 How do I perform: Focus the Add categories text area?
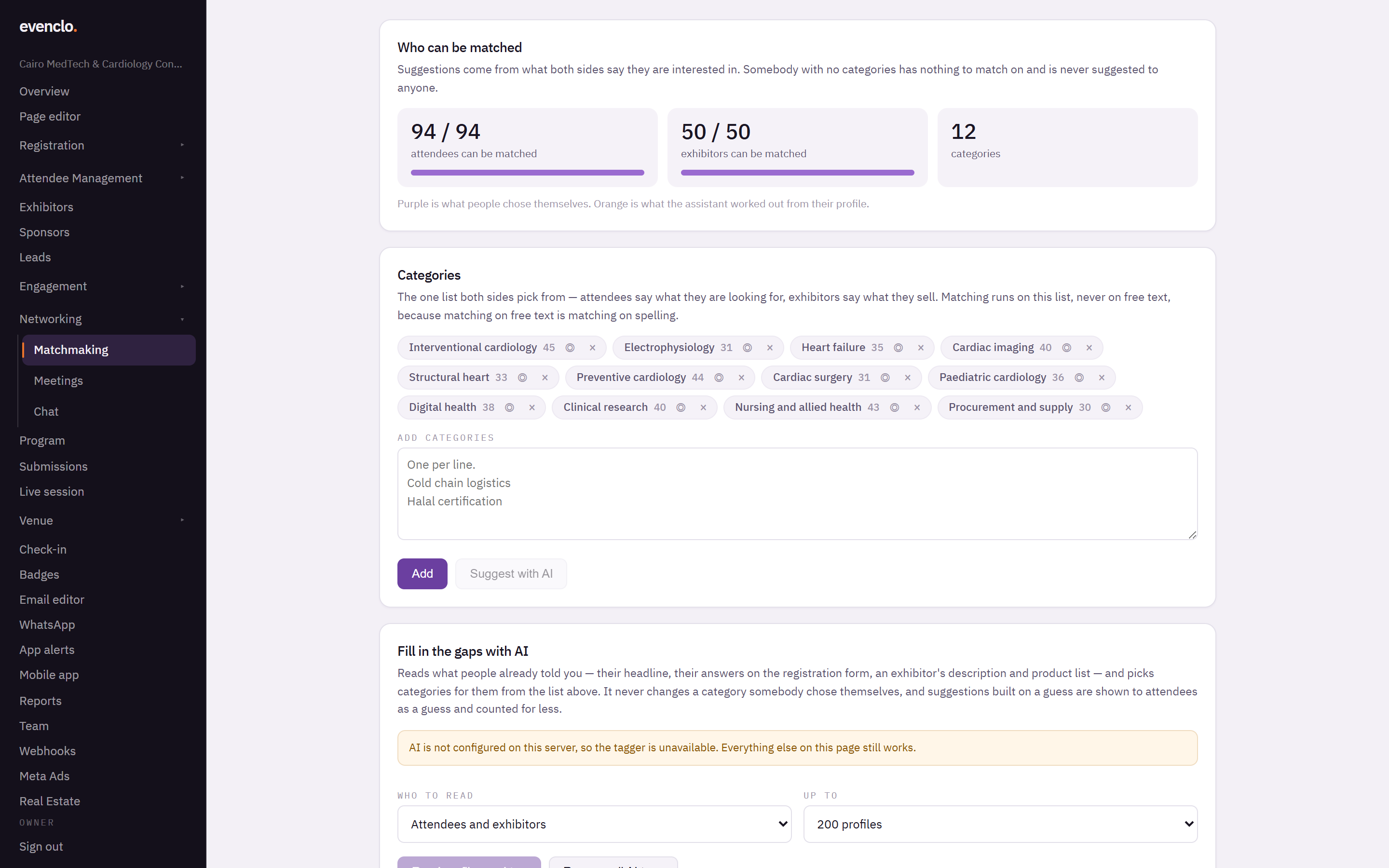click(797, 494)
